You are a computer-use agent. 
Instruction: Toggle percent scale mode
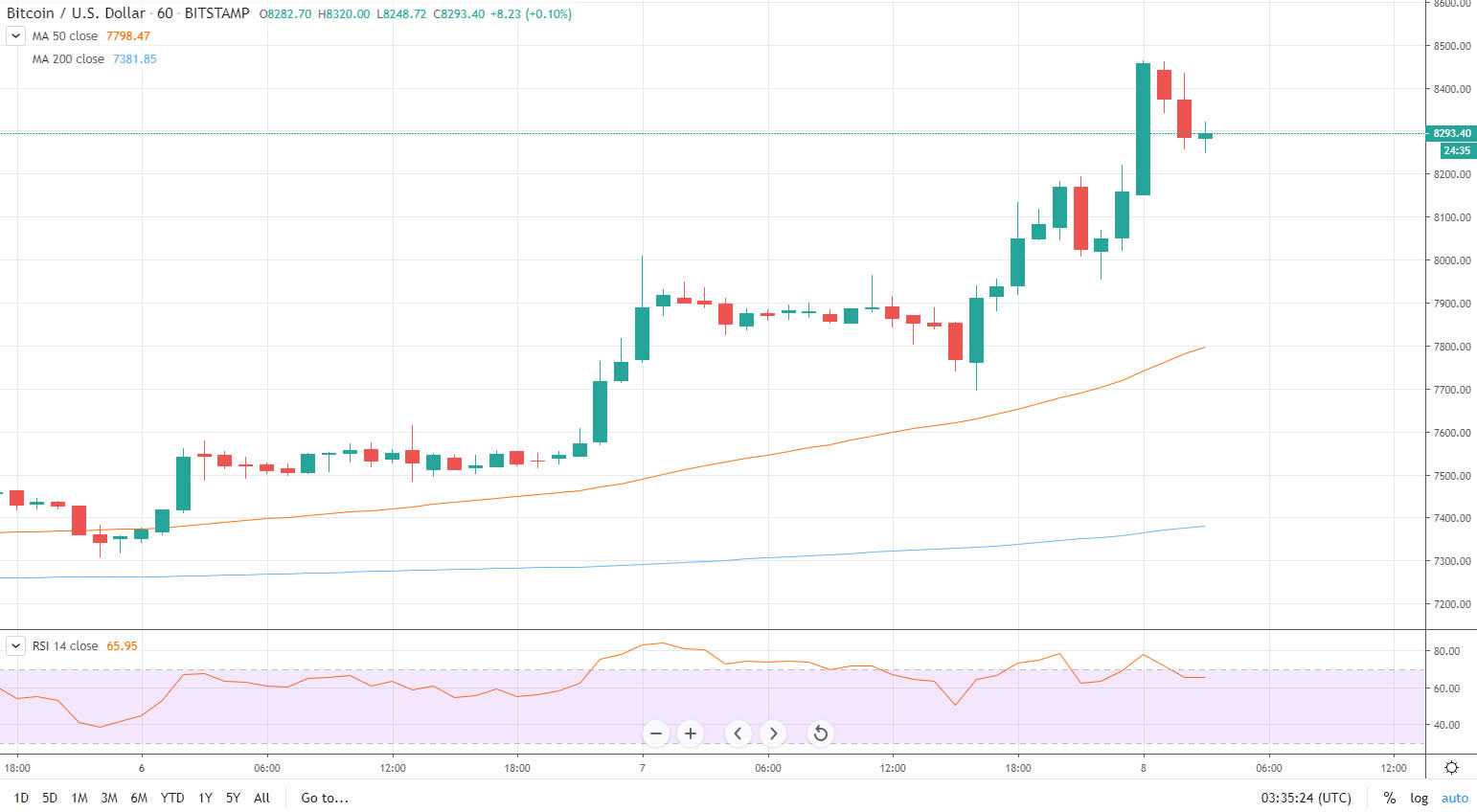point(1390,798)
